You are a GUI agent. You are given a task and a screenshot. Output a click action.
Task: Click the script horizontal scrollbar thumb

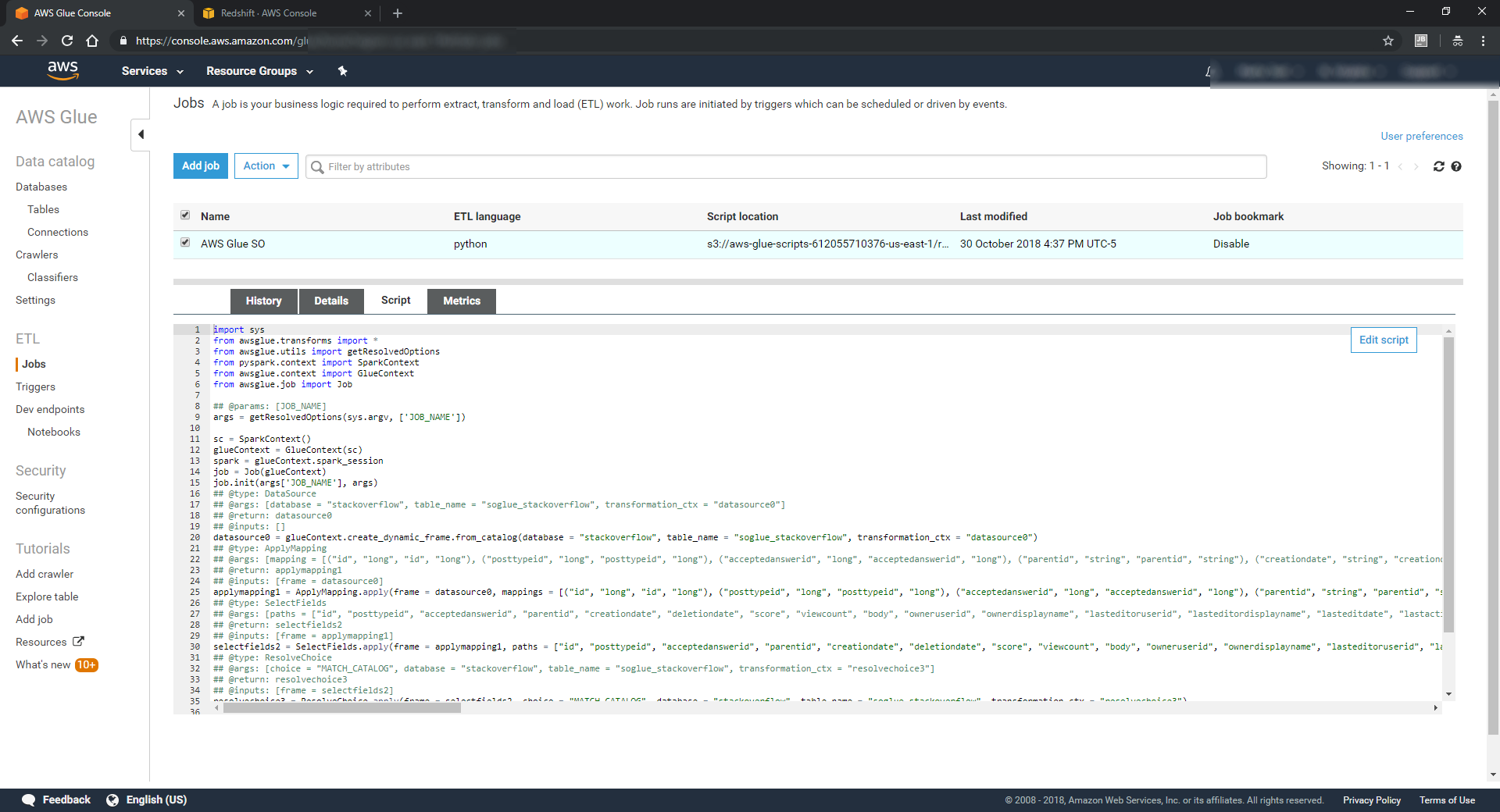point(341,707)
